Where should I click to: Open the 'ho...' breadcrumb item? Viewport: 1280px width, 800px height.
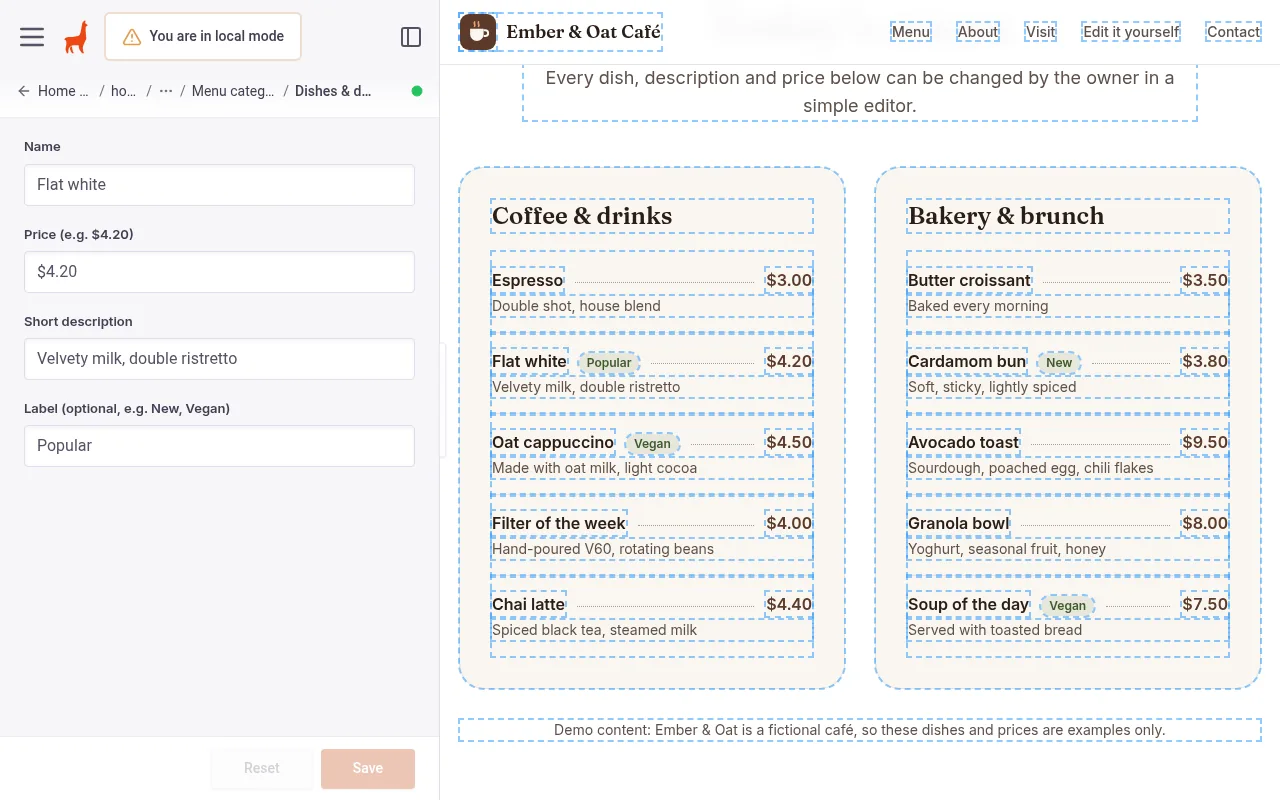pos(124,91)
